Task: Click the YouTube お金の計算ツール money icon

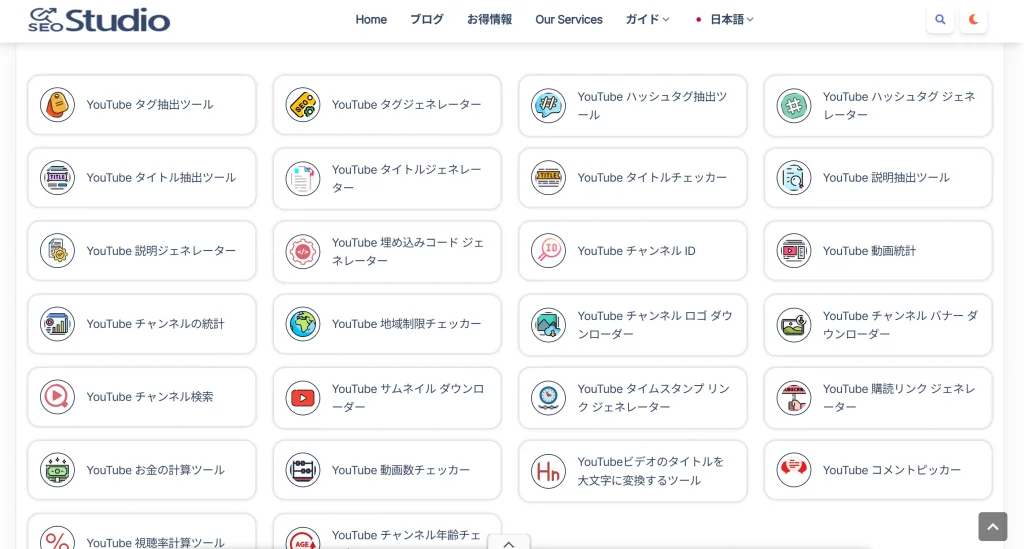Action: click(x=57, y=470)
